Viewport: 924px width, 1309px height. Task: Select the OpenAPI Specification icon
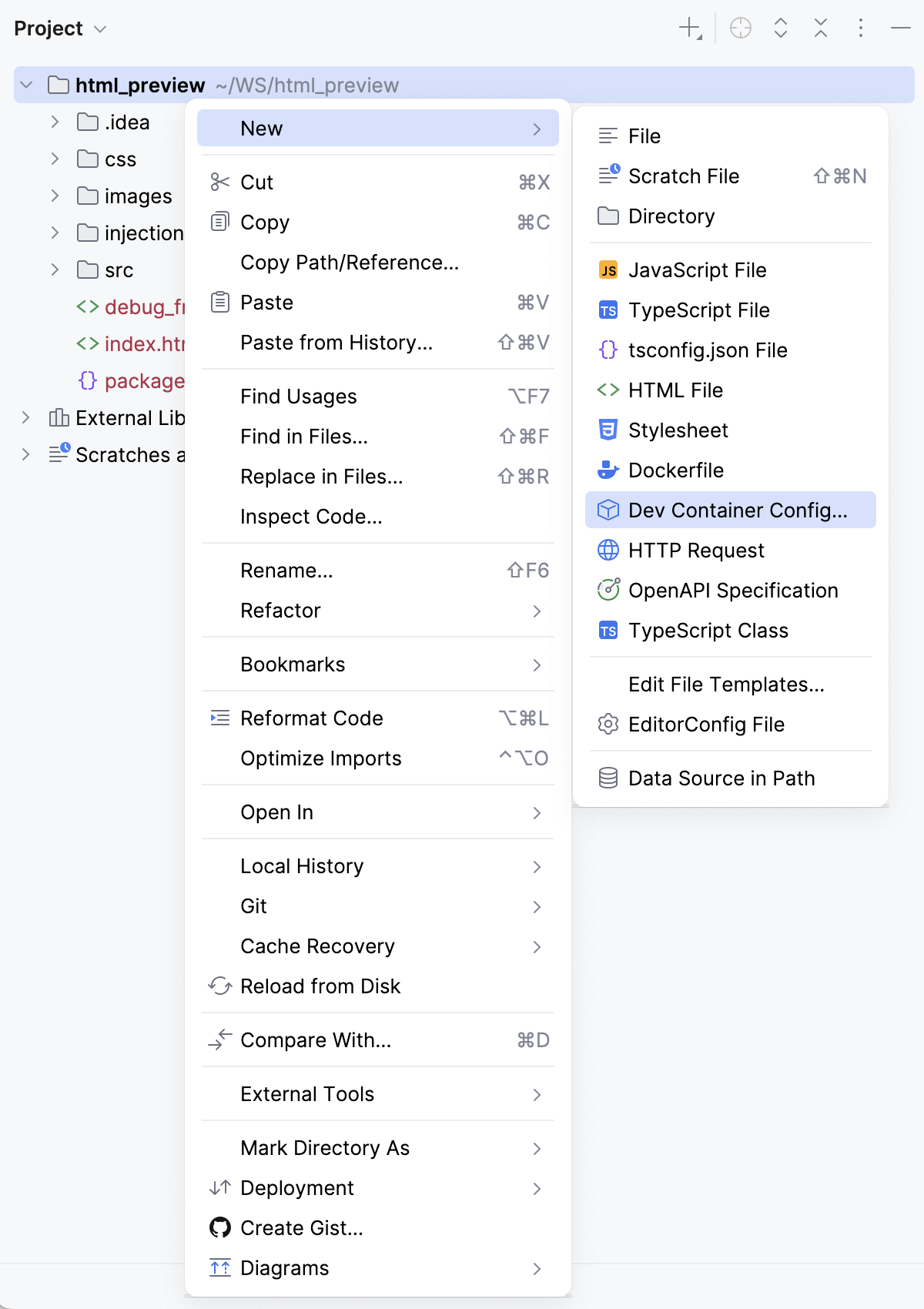[x=608, y=591]
